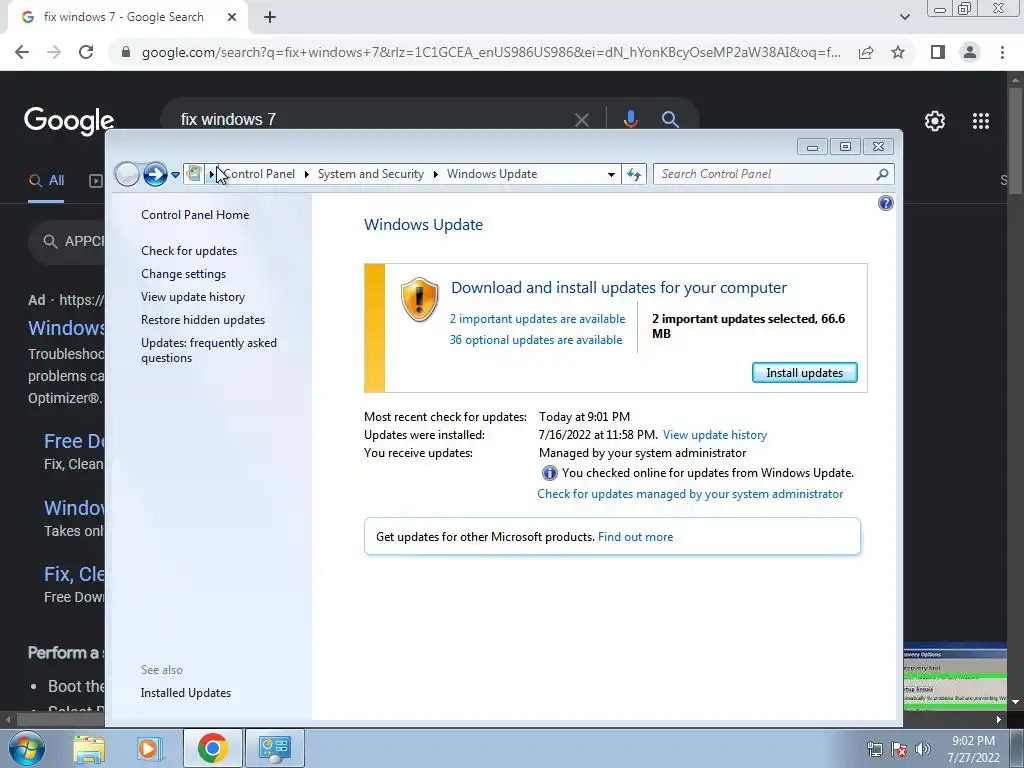Screen dimensions: 1024x768
Task: Click the Chrome address bar URL
Action: (x=491, y=52)
